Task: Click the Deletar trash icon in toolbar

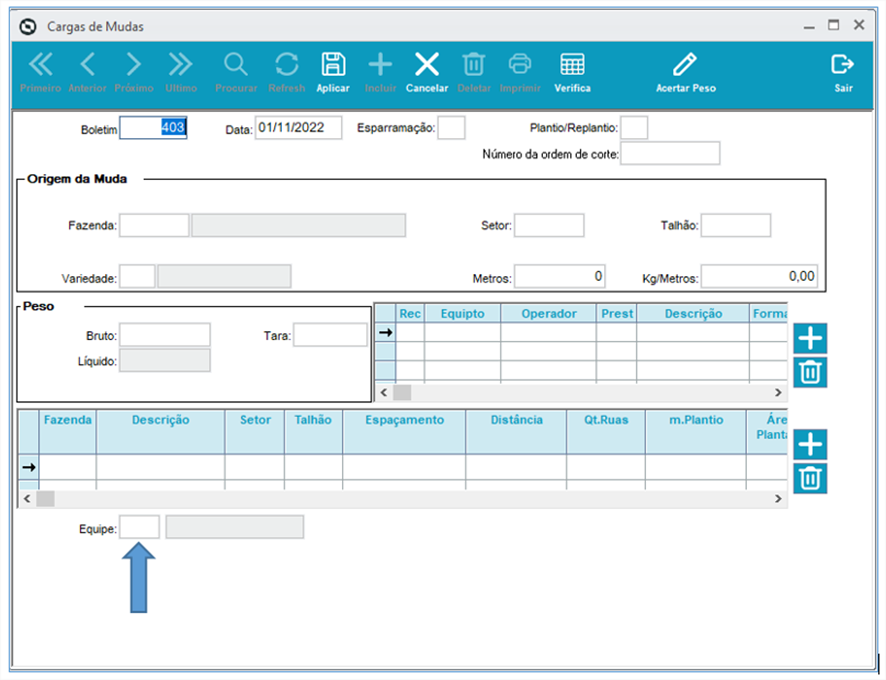Action: click(474, 72)
